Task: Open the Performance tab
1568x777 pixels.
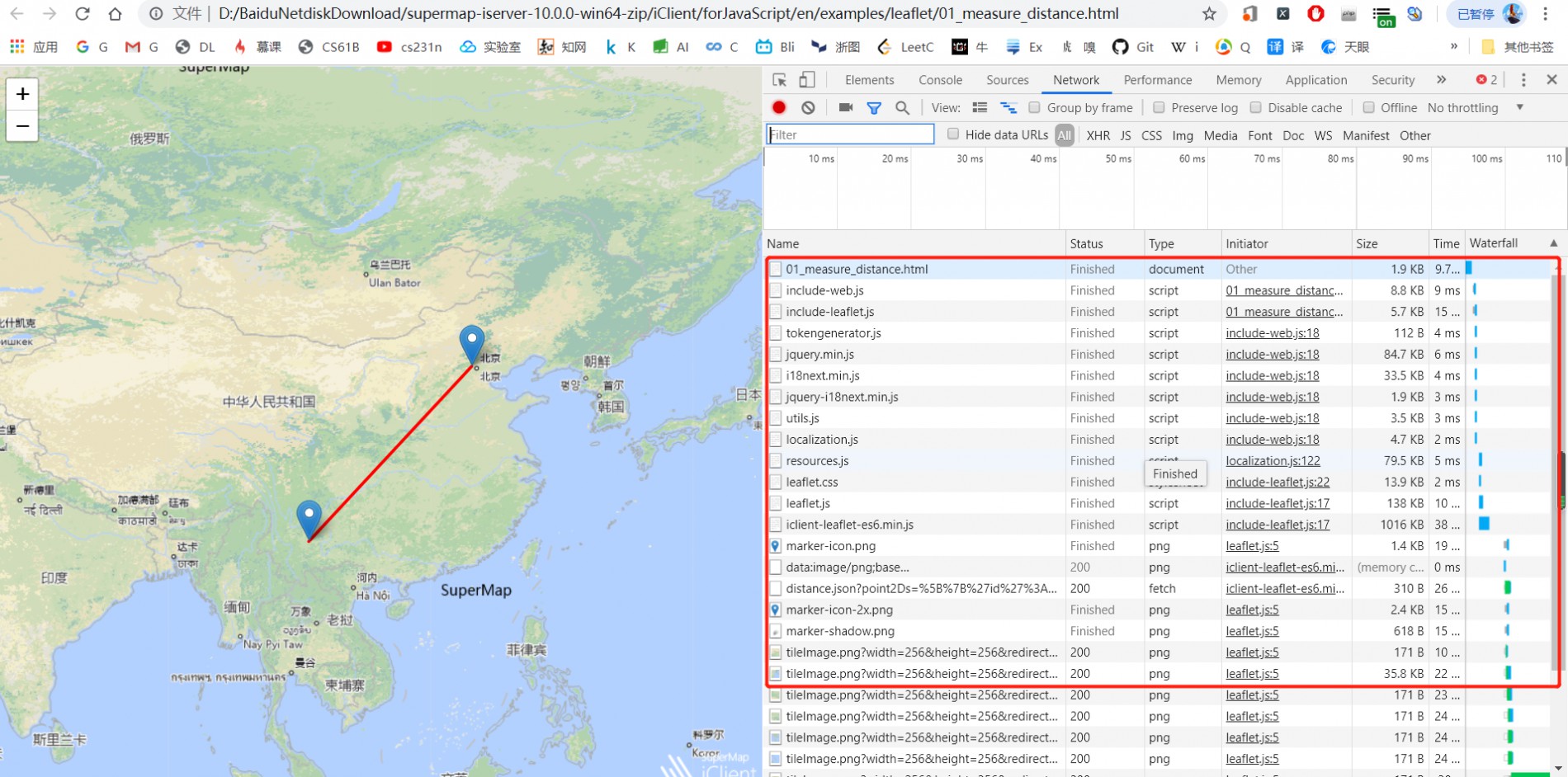Action: tap(1157, 80)
